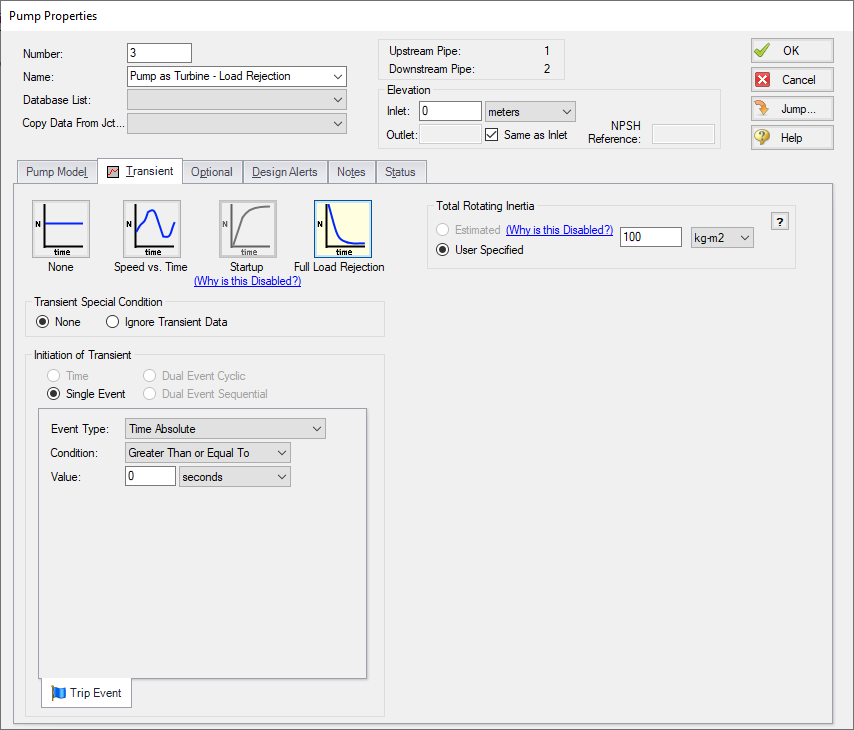Expand the Event Type dropdown
This screenshot has height=730, width=854.
226,429
